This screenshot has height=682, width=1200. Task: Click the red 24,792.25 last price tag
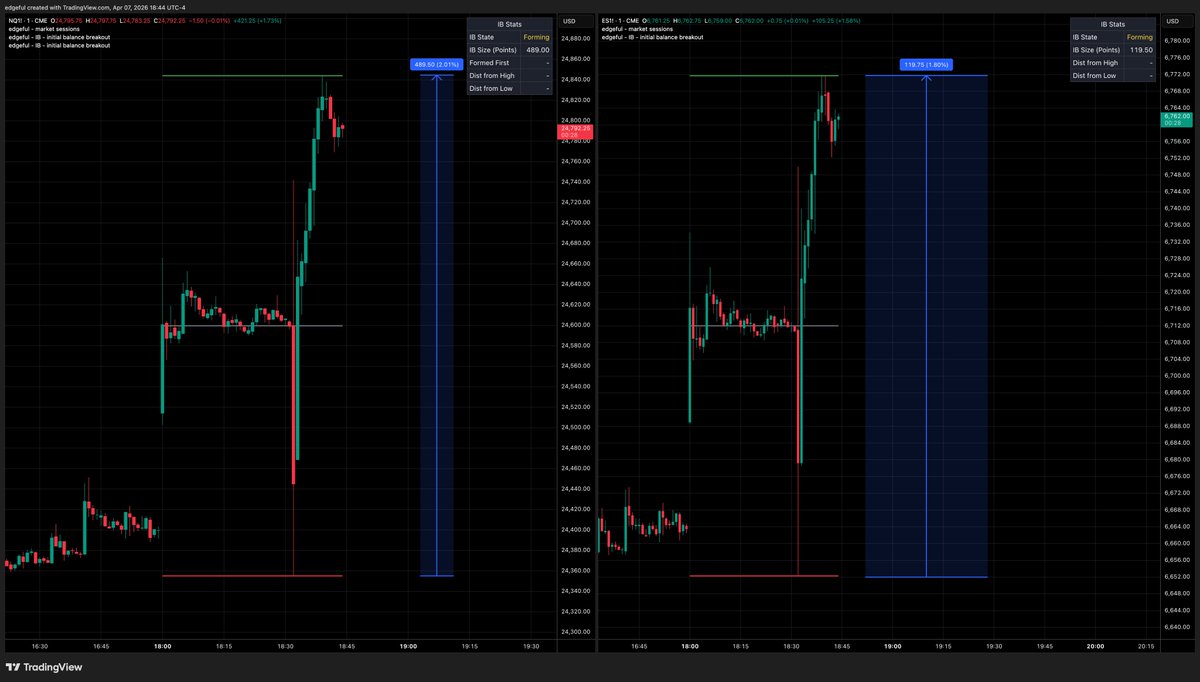point(575,131)
